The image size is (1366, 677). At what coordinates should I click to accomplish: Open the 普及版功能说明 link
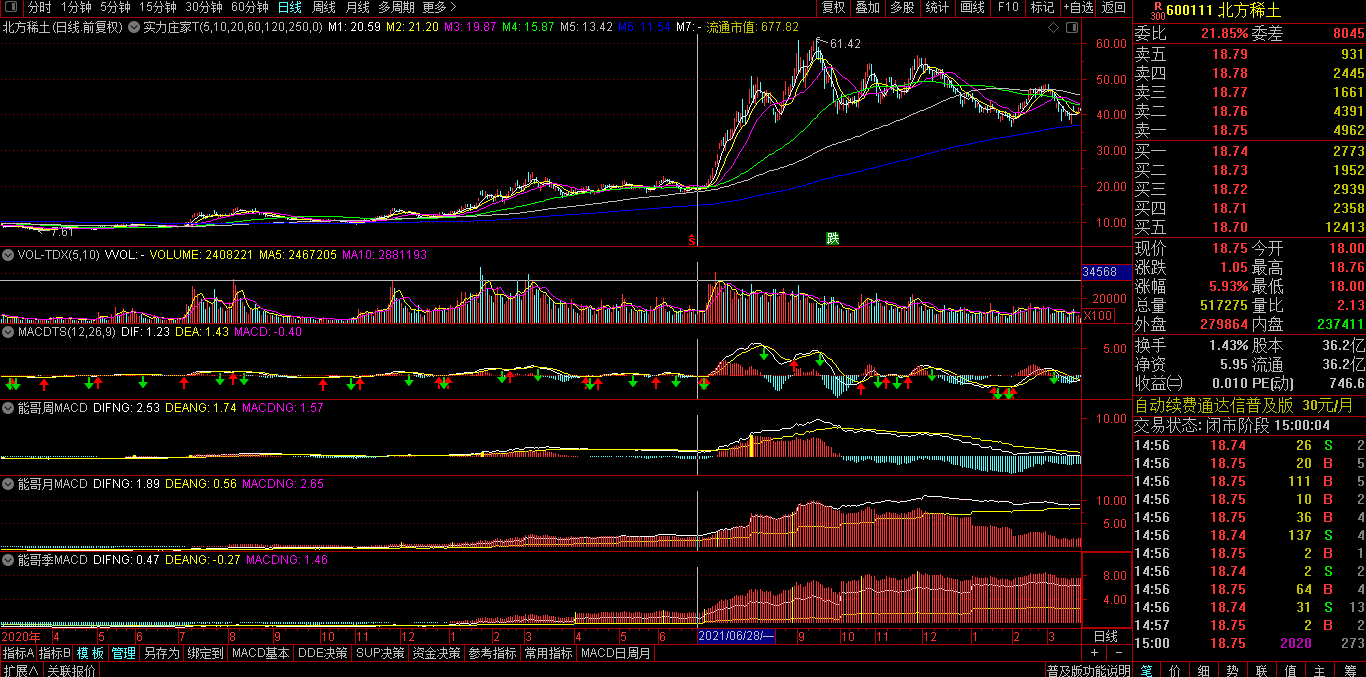click(x=1088, y=670)
